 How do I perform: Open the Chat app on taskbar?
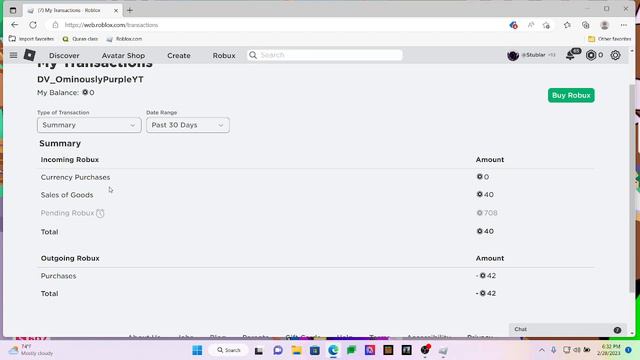pyautogui.click(x=278, y=350)
